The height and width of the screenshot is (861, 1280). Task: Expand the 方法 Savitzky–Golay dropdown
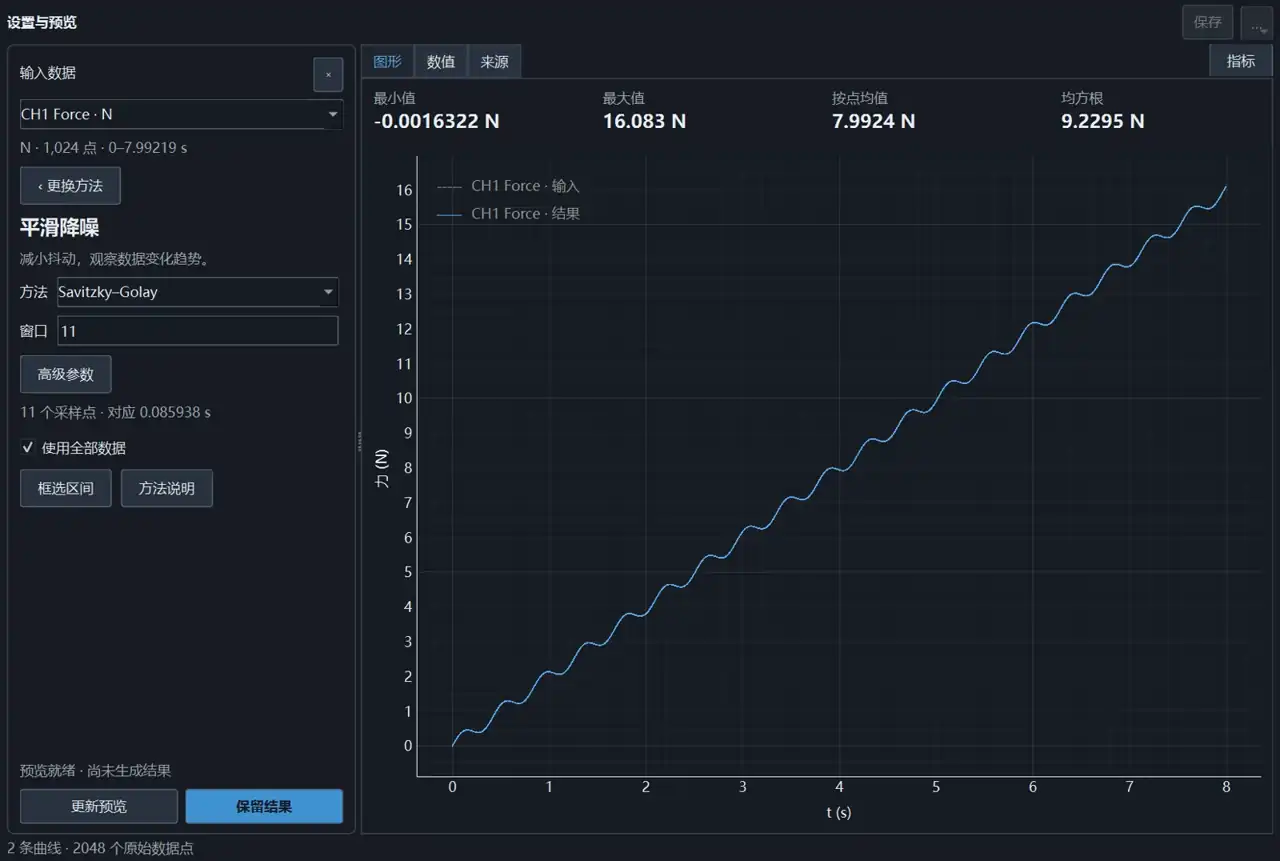click(198, 292)
